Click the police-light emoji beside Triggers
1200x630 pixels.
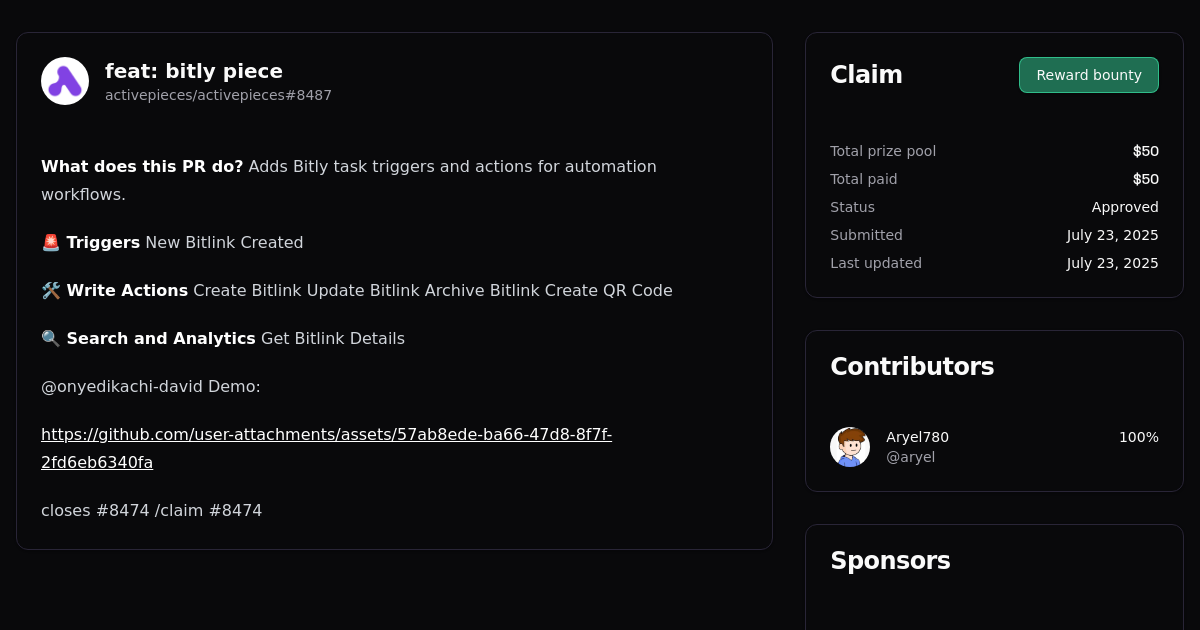(x=51, y=242)
